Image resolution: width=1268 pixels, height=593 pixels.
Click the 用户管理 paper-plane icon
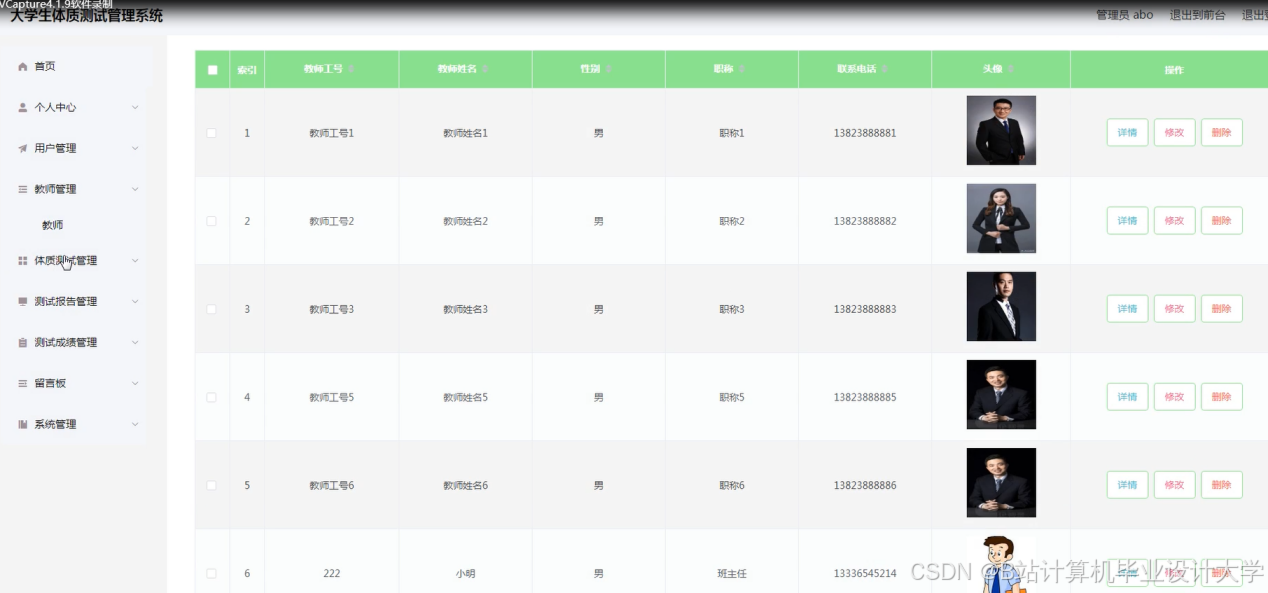click(23, 148)
